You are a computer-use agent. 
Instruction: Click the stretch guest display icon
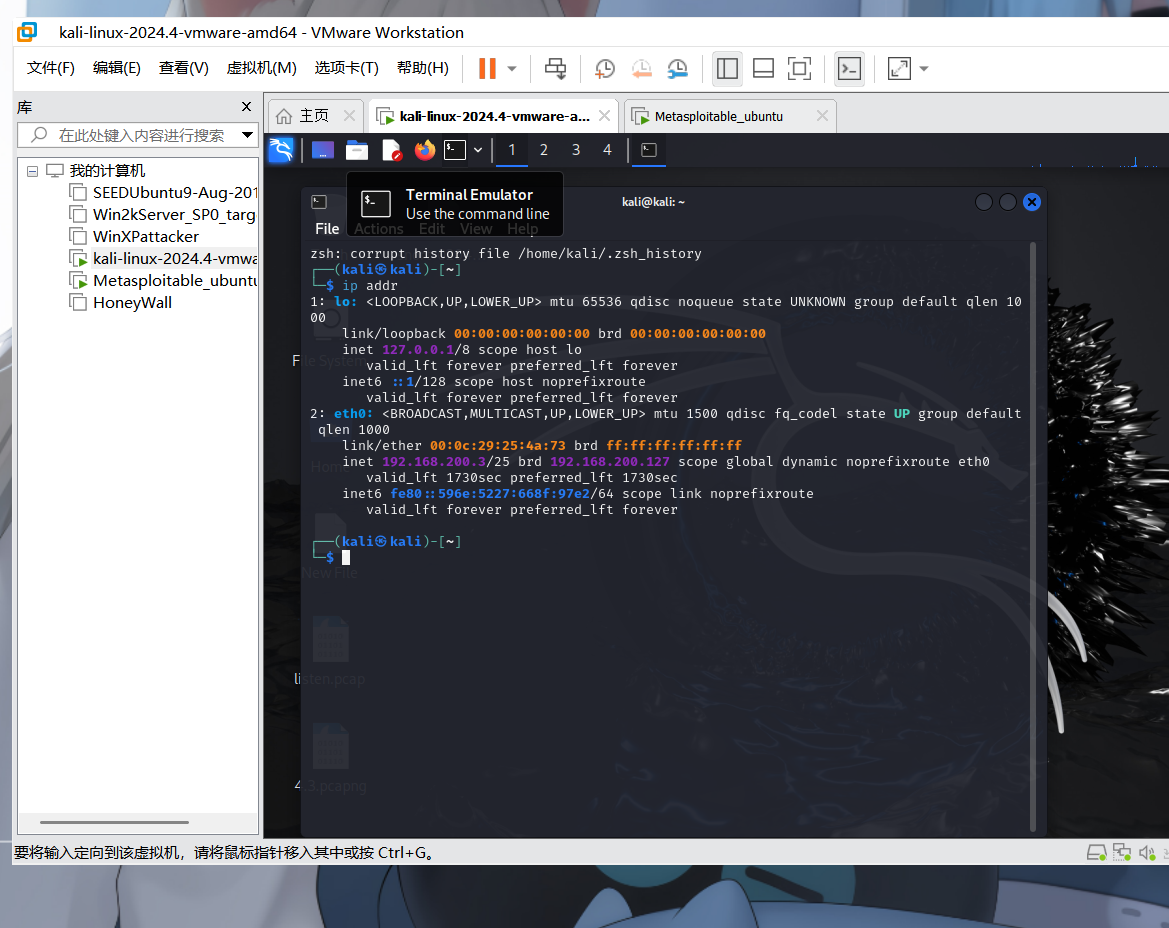pyautogui.click(x=899, y=69)
